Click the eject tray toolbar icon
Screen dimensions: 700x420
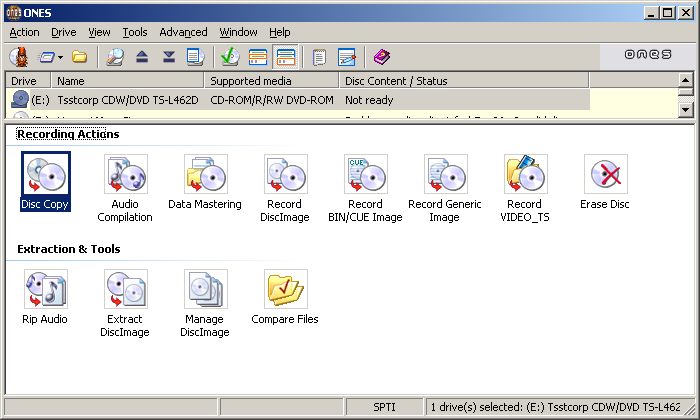click(x=142, y=57)
